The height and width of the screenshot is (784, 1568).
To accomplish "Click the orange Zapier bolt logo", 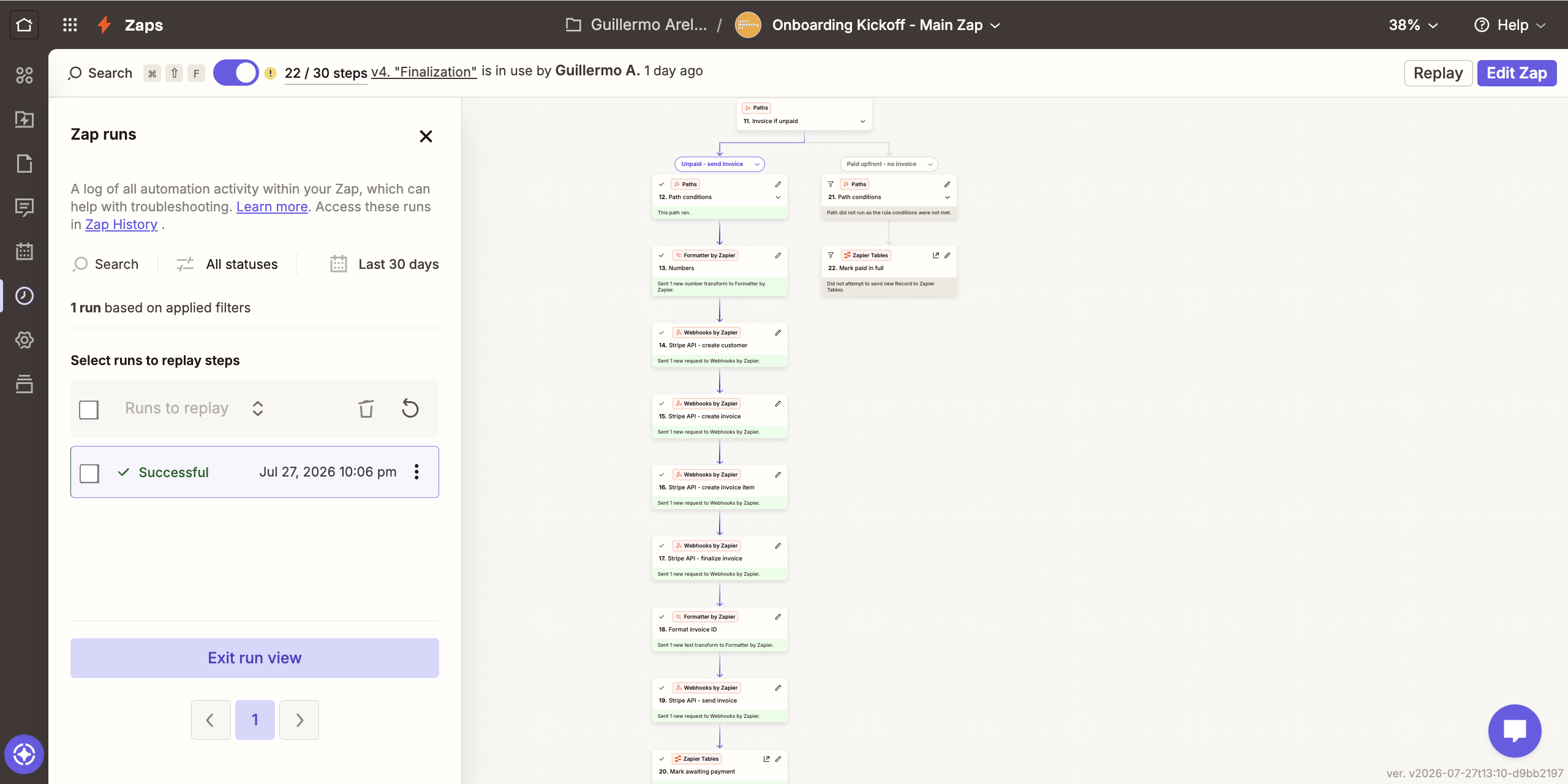I will click(x=105, y=25).
